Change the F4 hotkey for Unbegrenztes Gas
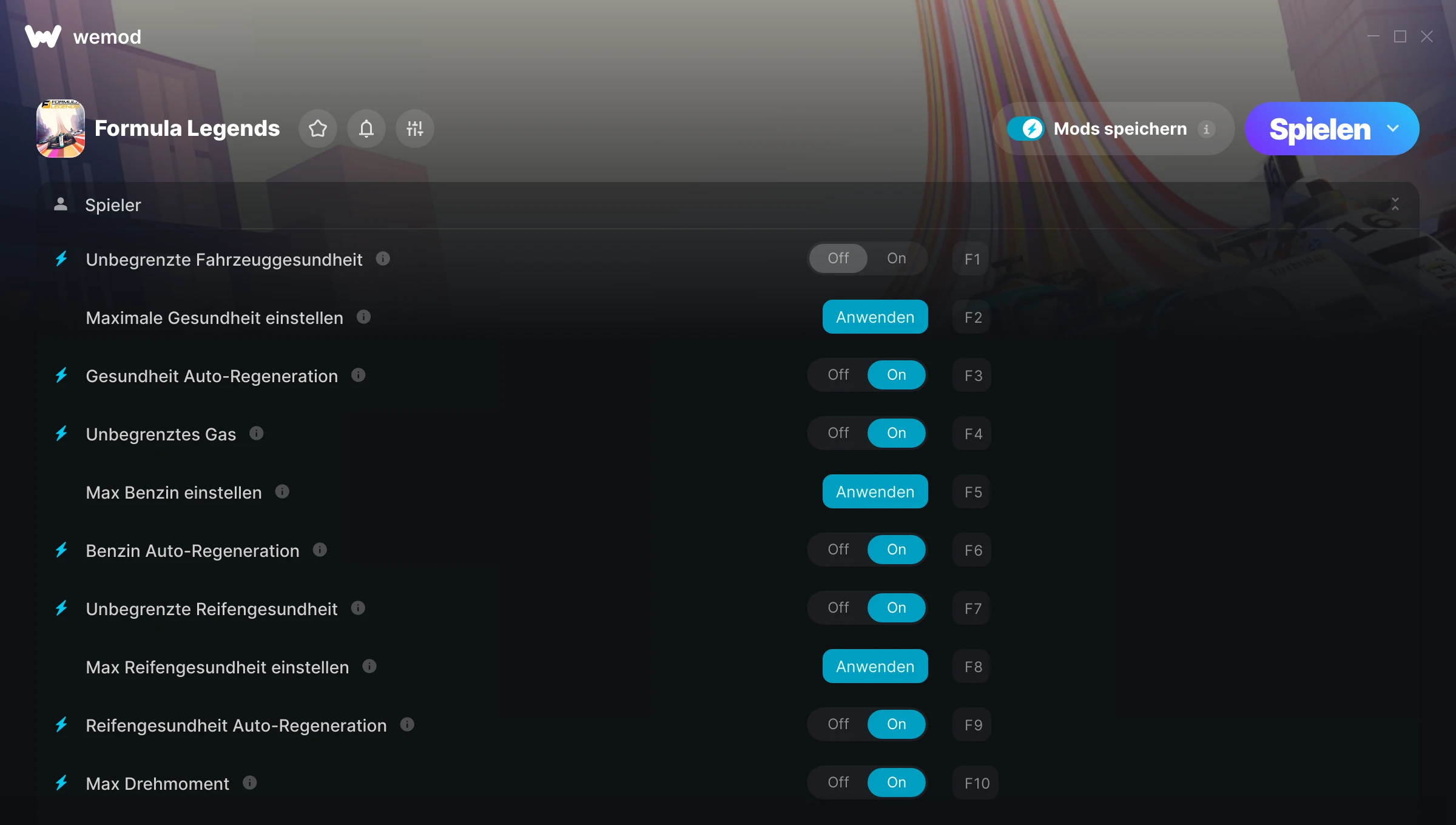 coord(972,433)
